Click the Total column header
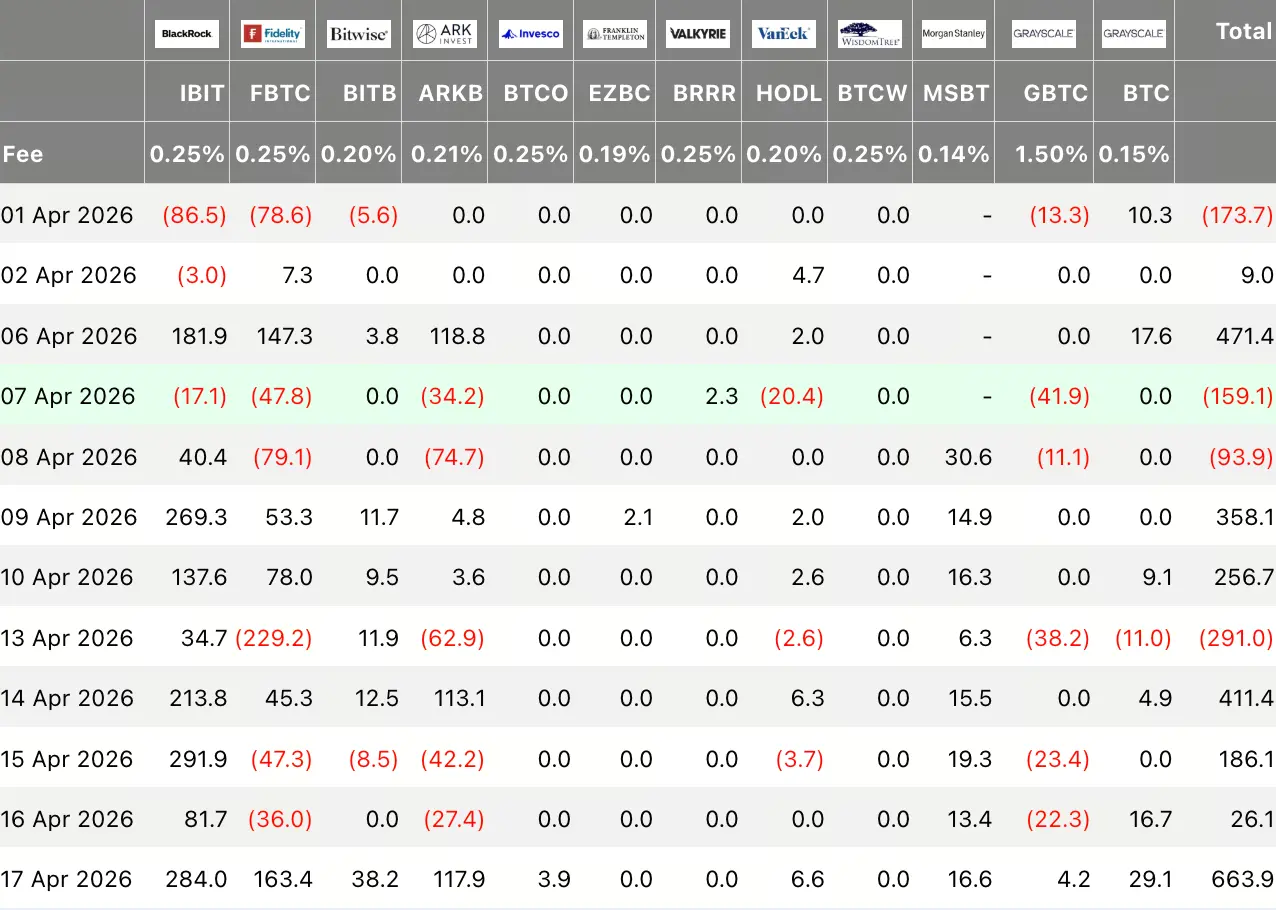This screenshot has width=1276, height=910. pos(1243,31)
